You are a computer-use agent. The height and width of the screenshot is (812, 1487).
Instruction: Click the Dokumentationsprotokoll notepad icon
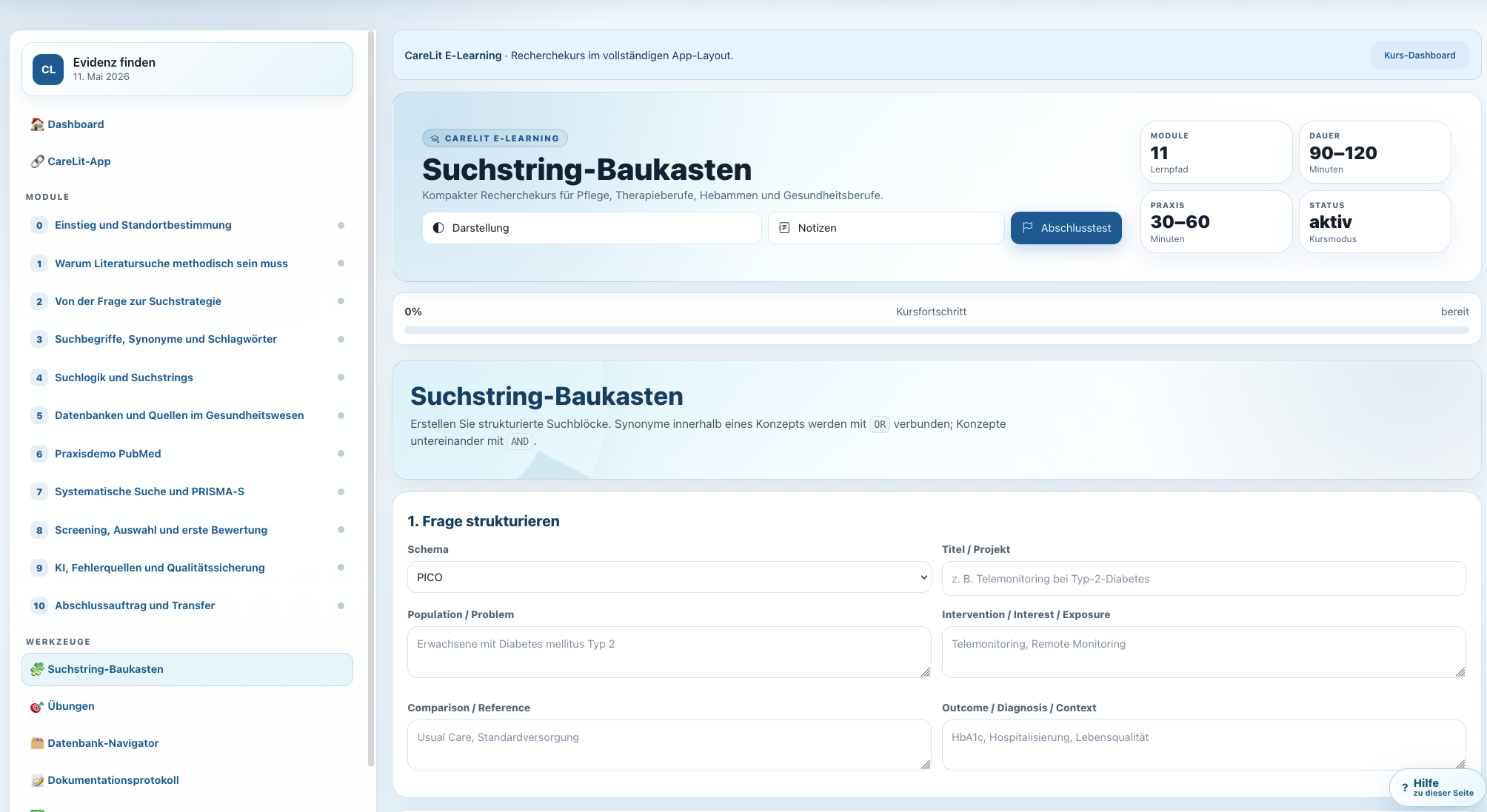click(37, 780)
